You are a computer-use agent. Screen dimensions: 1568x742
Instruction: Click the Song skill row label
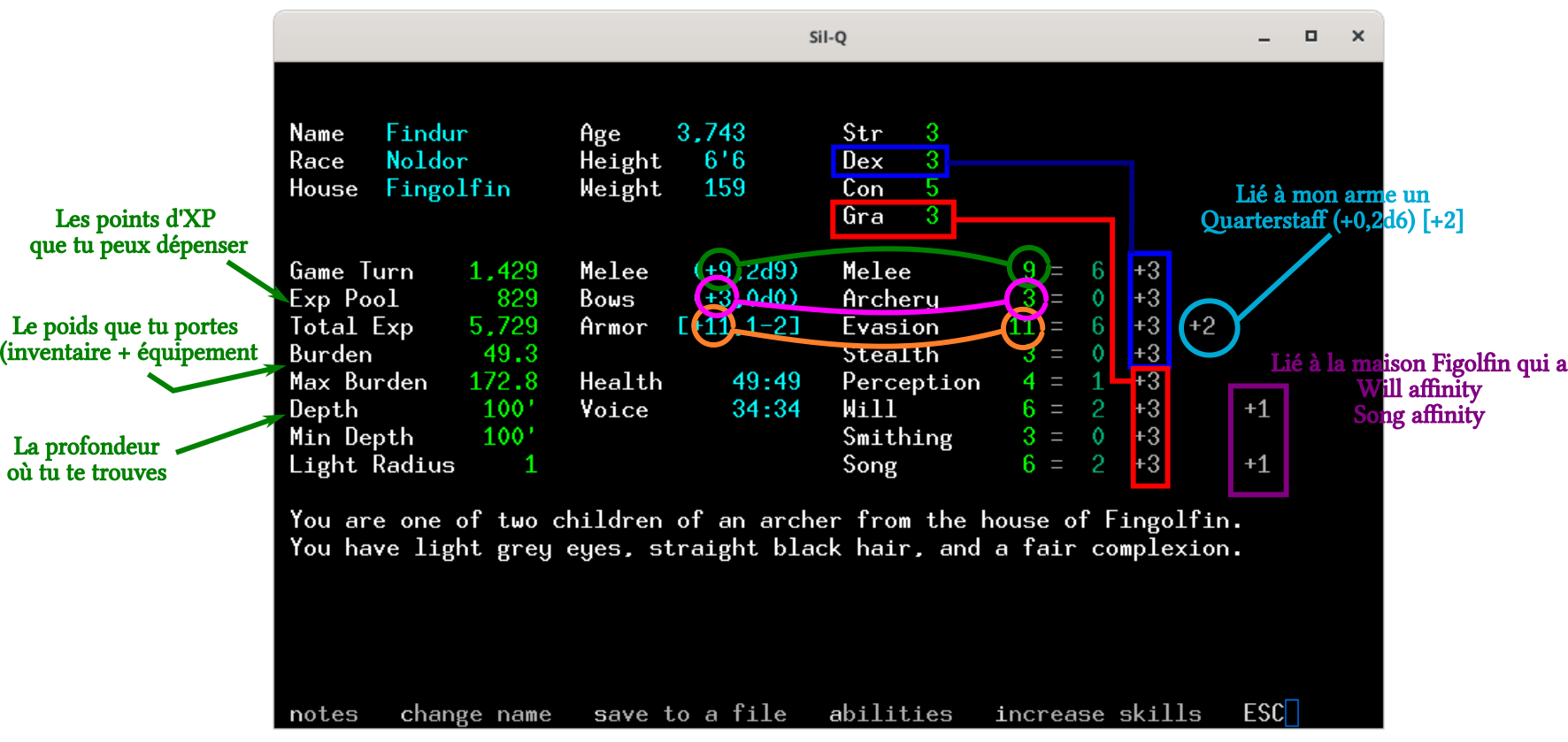(869, 465)
